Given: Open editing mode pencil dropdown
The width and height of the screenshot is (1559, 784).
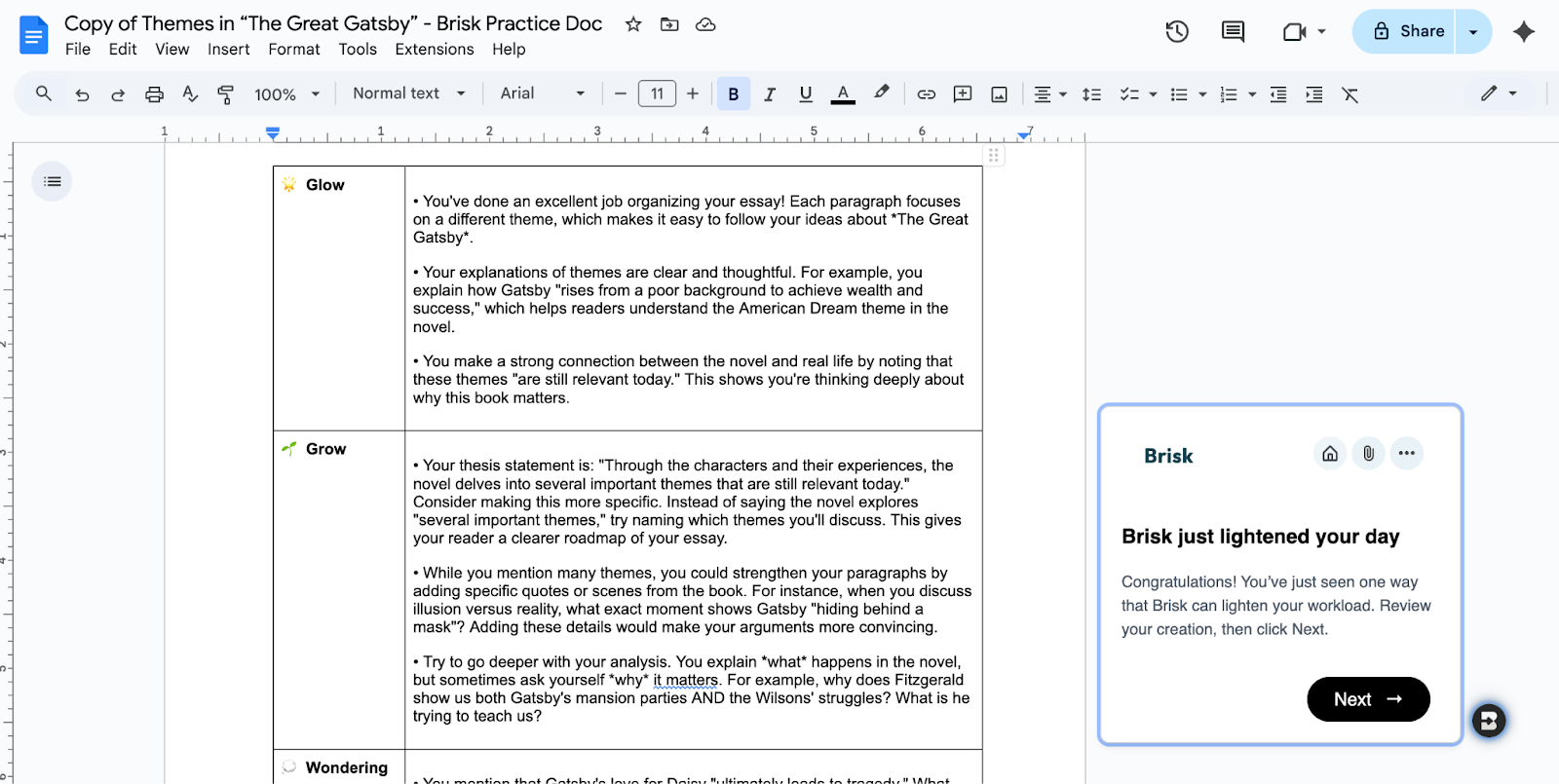Looking at the screenshot, I should (x=1499, y=93).
